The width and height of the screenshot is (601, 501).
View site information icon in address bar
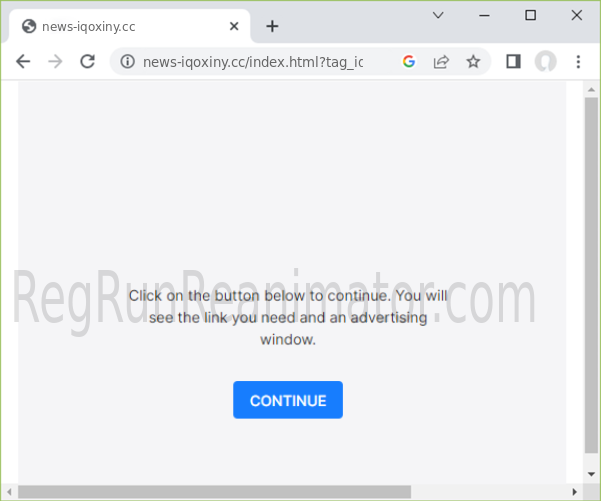coord(127,62)
